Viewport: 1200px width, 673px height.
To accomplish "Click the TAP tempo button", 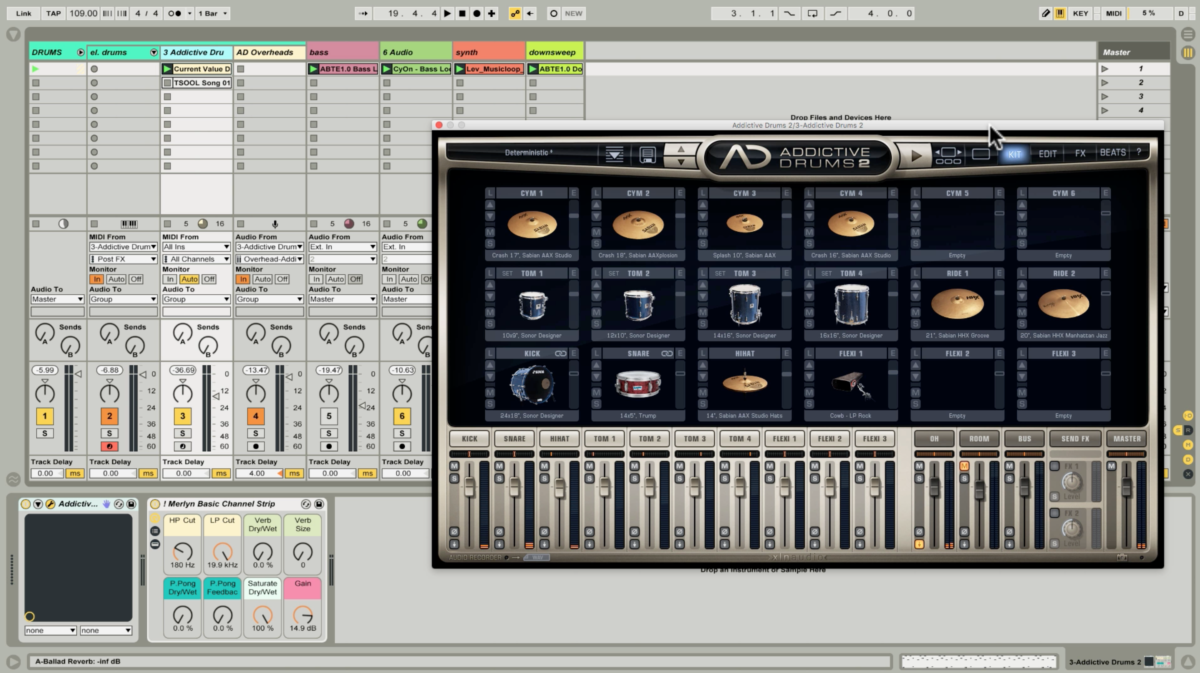I will (52, 13).
